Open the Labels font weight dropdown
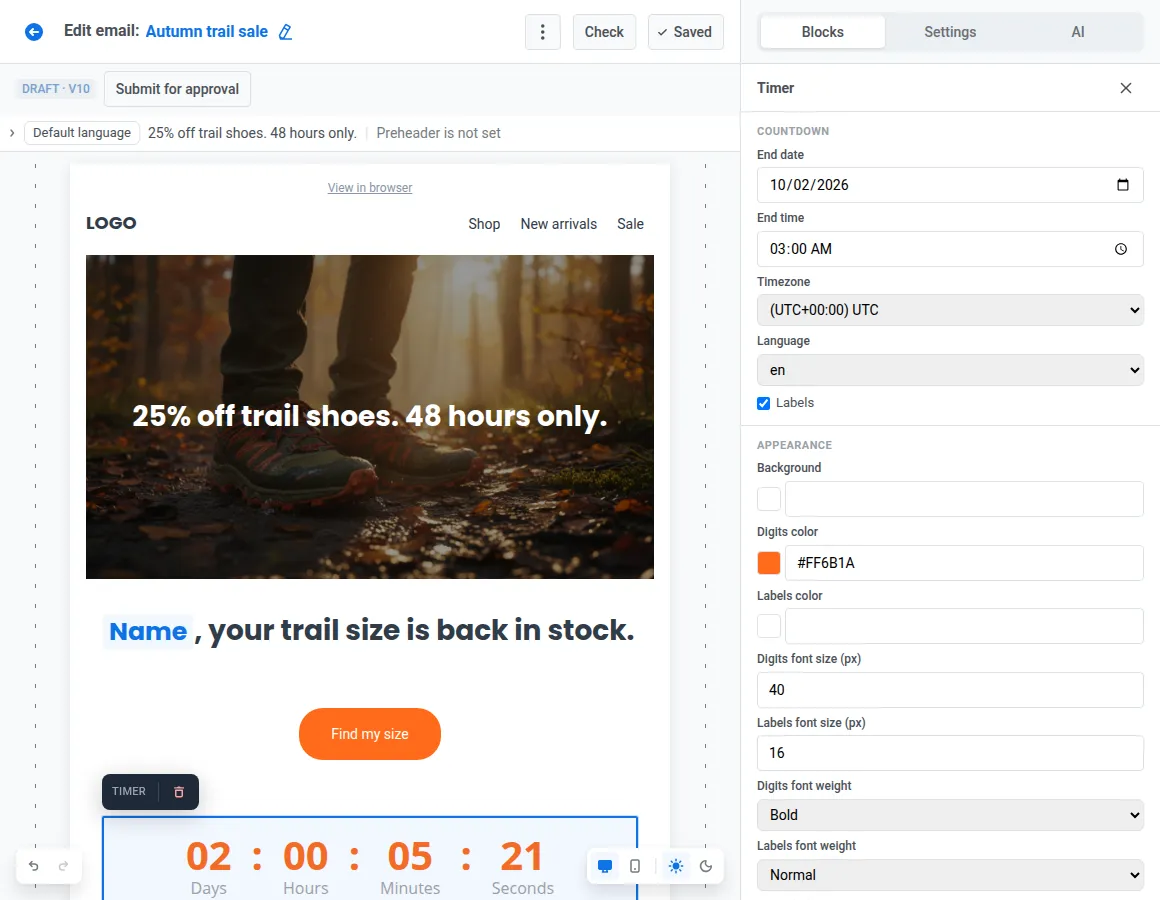The image size is (1160, 900). coord(950,875)
